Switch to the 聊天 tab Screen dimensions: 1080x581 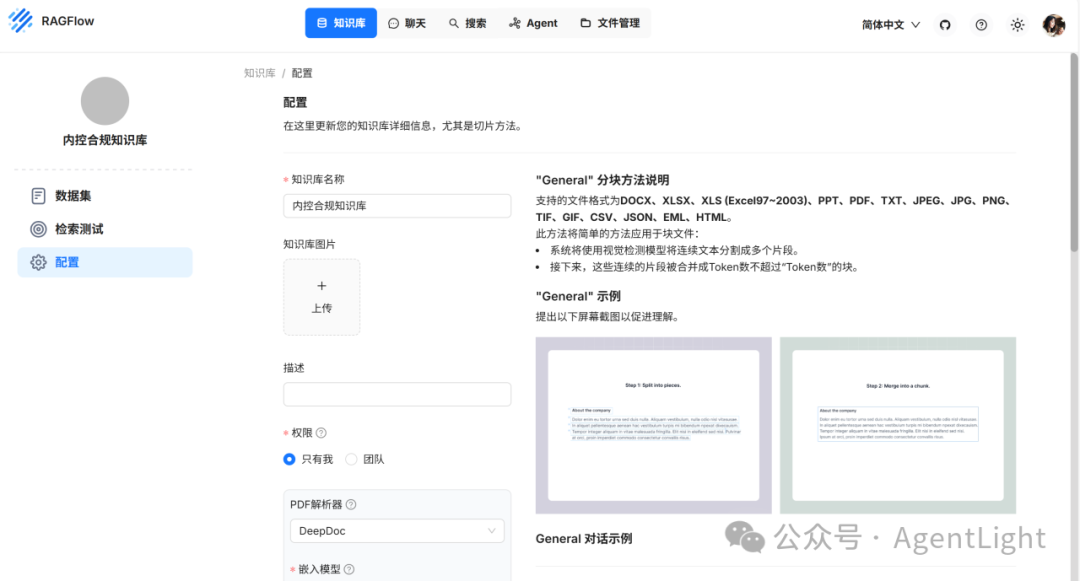[407, 22]
